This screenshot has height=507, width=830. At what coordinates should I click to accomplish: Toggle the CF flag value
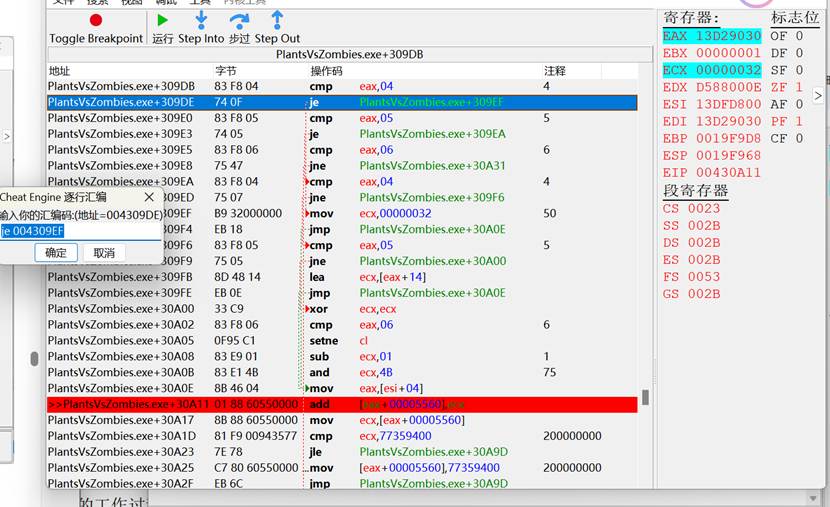coord(799,138)
